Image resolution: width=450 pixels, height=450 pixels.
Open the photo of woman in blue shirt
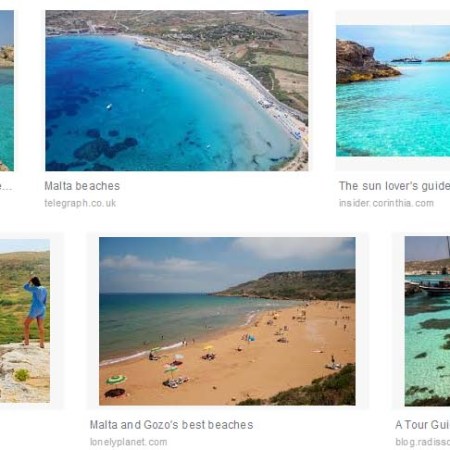pyautogui.click(x=25, y=321)
